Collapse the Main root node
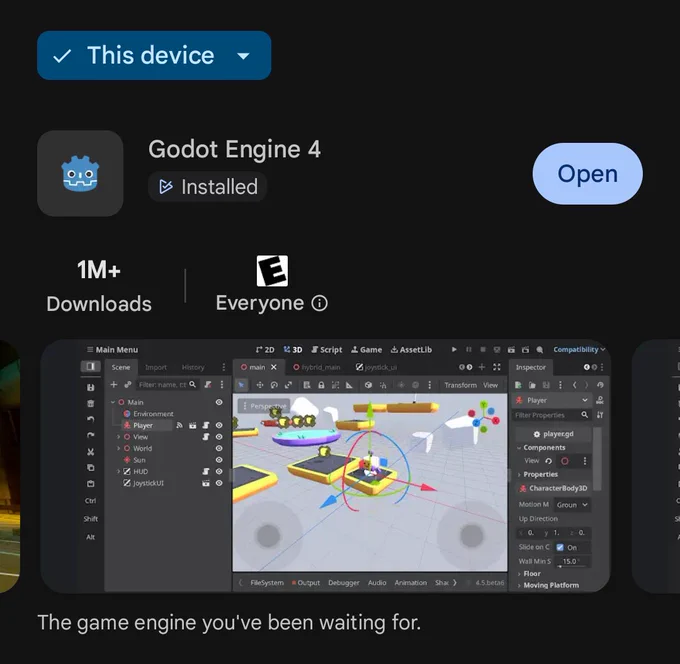 click(113, 402)
